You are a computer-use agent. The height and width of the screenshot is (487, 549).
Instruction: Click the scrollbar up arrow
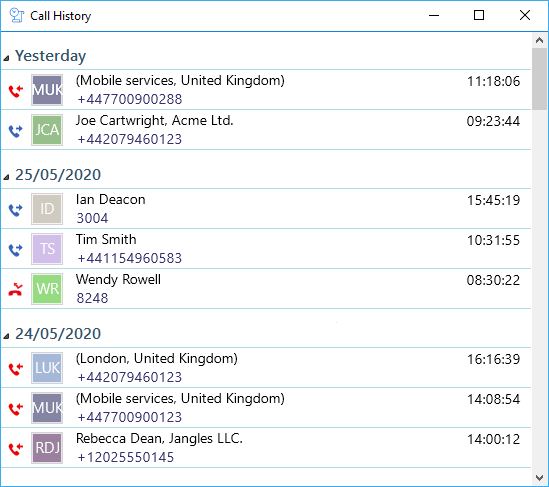pos(539,41)
